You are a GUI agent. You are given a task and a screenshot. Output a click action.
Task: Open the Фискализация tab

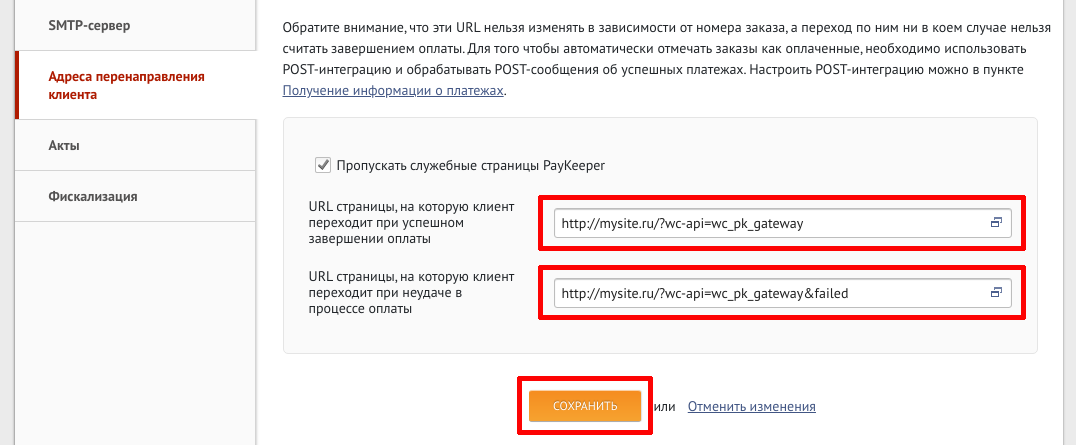(x=92, y=196)
